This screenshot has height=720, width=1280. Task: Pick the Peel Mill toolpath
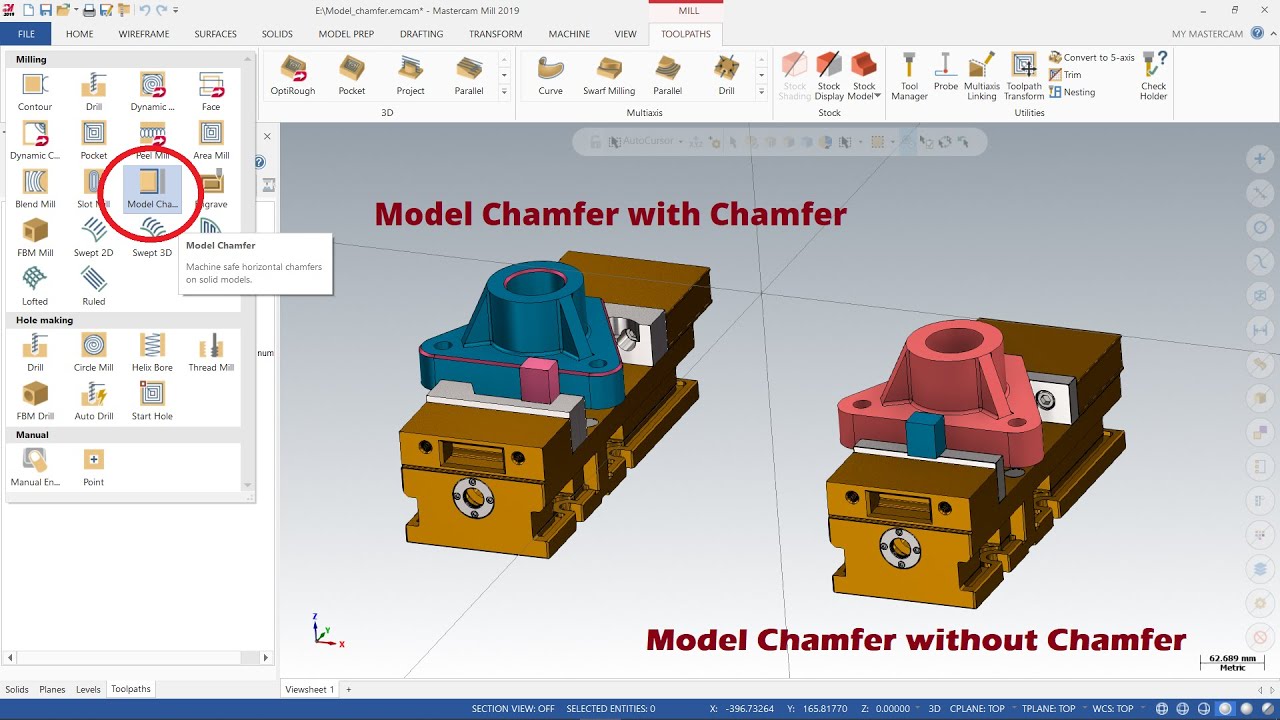[152, 140]
